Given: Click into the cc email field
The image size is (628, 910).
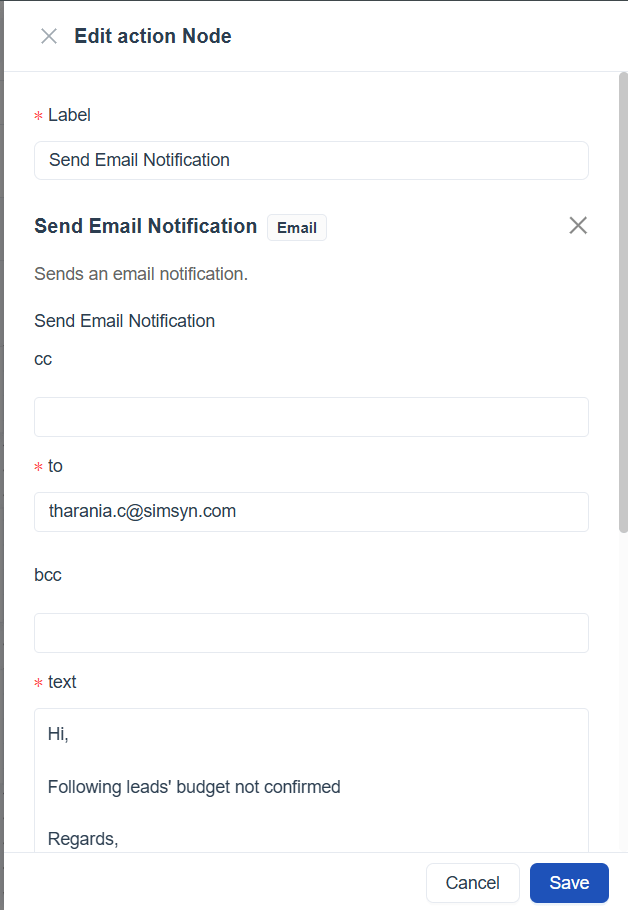Looking at the screenshot, I should tap(310, 417).
